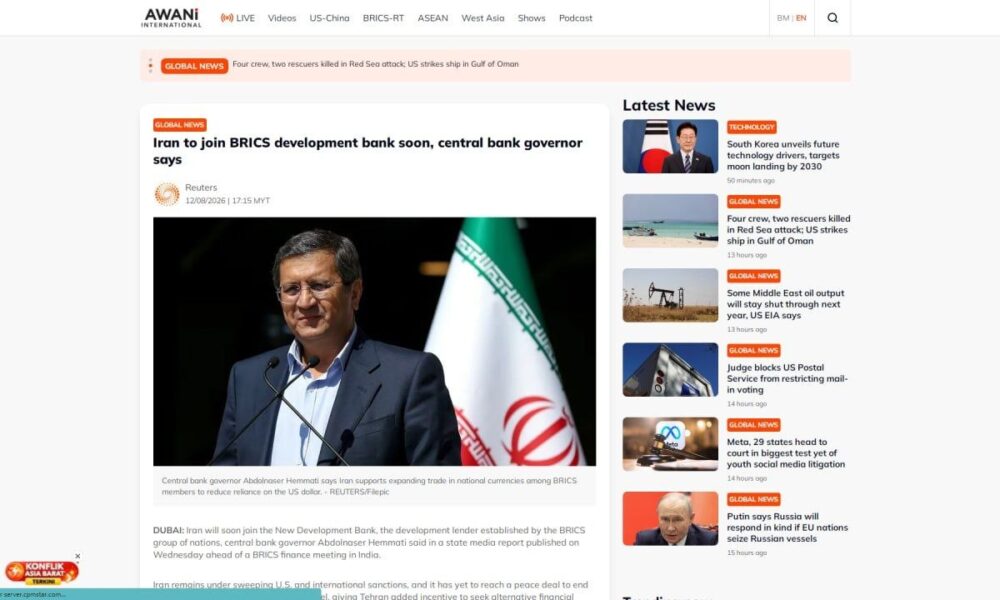Click the Reuters author avatar icon
Viewport: 1000px width, 600px height.
coord(167,194)
